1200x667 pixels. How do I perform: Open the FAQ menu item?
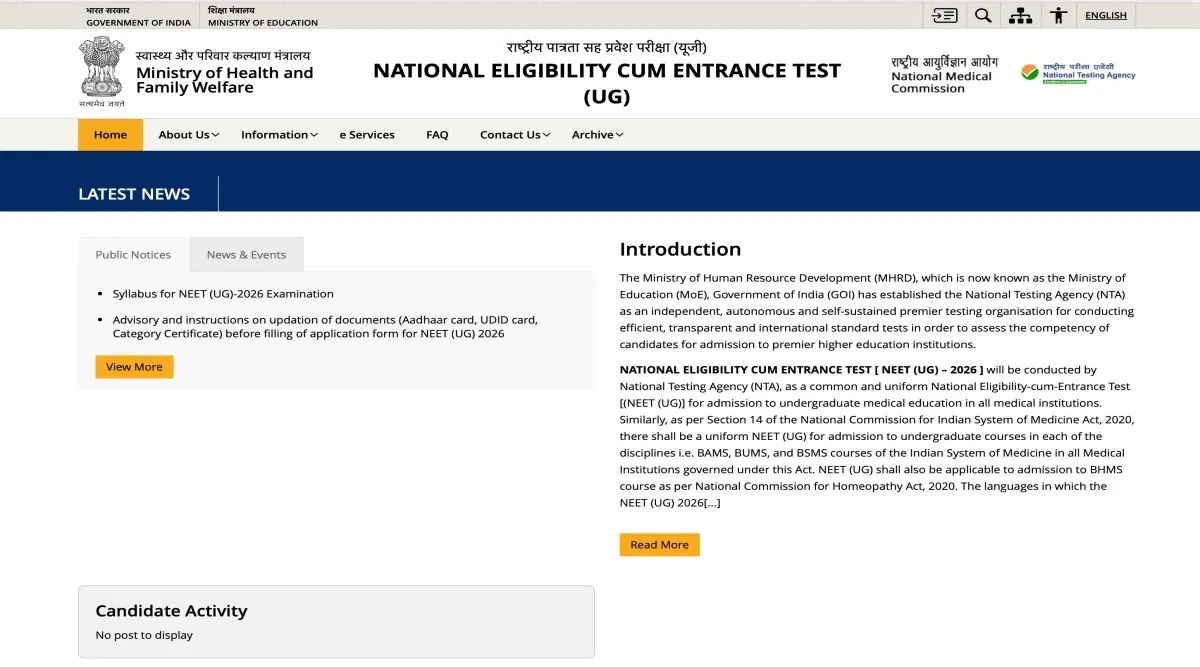[x=437, y=135]
